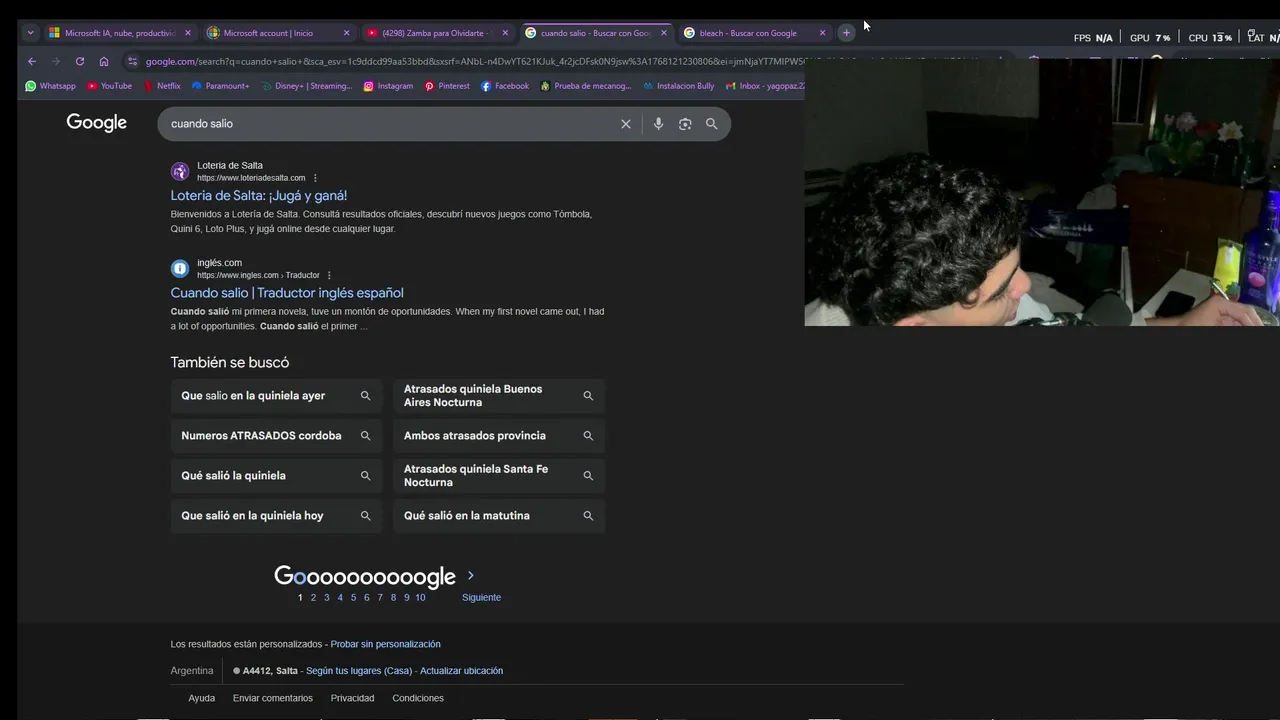The height and width of the screenshot is (720, 1280).
Task: Click the Loteria de Salta site favicon
Action: click(x=180, y=171)
